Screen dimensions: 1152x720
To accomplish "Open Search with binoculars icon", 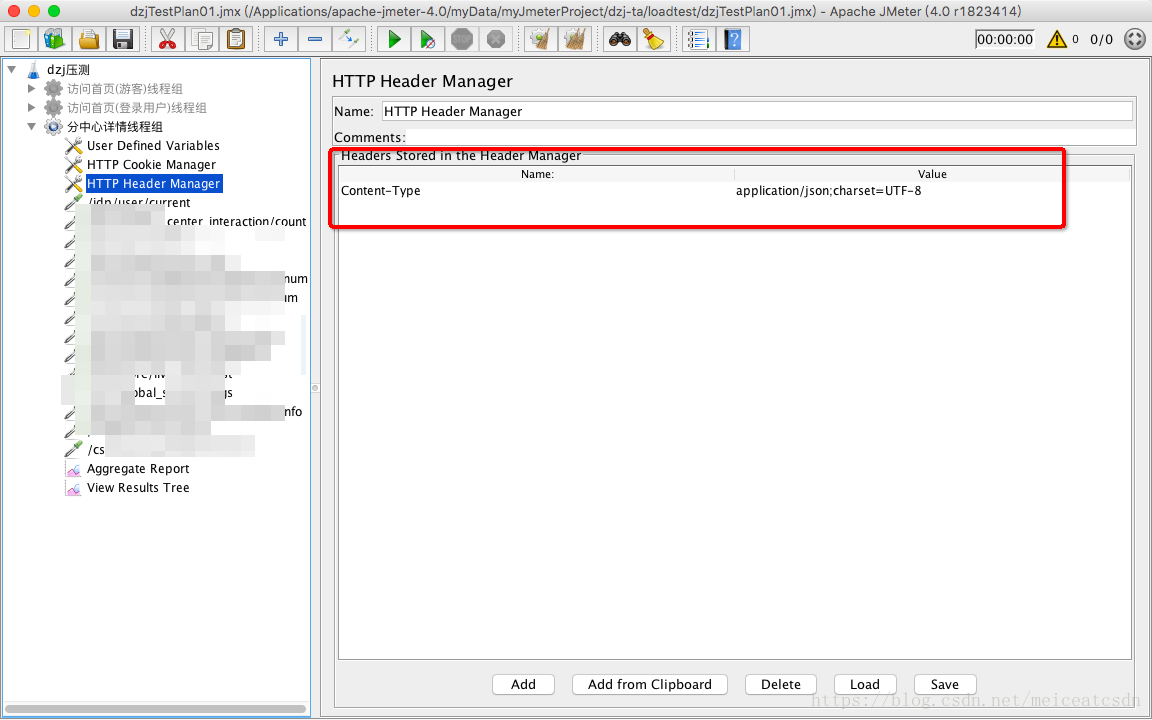I will click(619, 39).
